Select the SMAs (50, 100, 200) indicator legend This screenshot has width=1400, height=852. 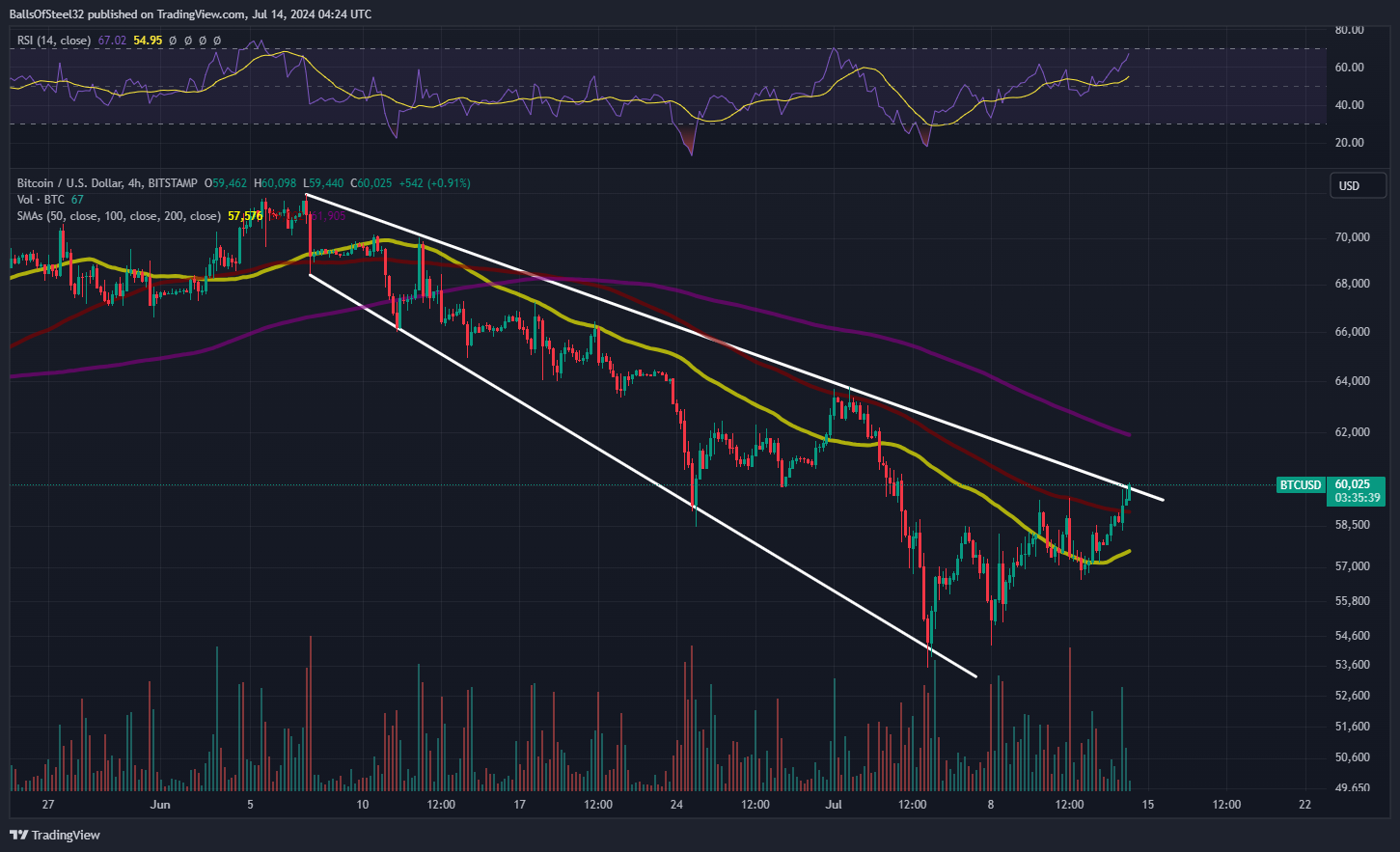tap(119, 216)
